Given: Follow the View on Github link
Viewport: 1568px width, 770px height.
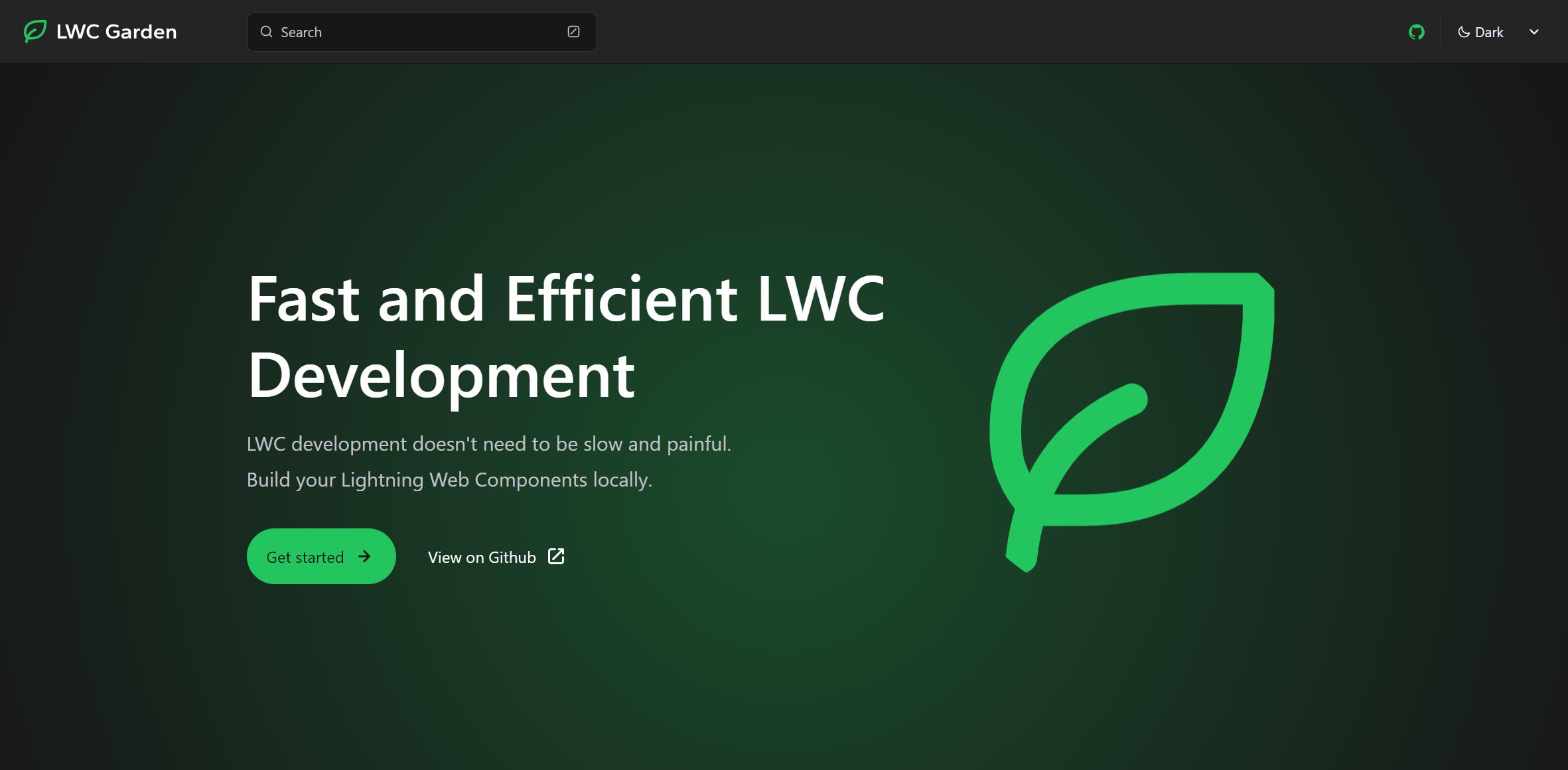Looking at the screenshot, I should coord(482,557).
